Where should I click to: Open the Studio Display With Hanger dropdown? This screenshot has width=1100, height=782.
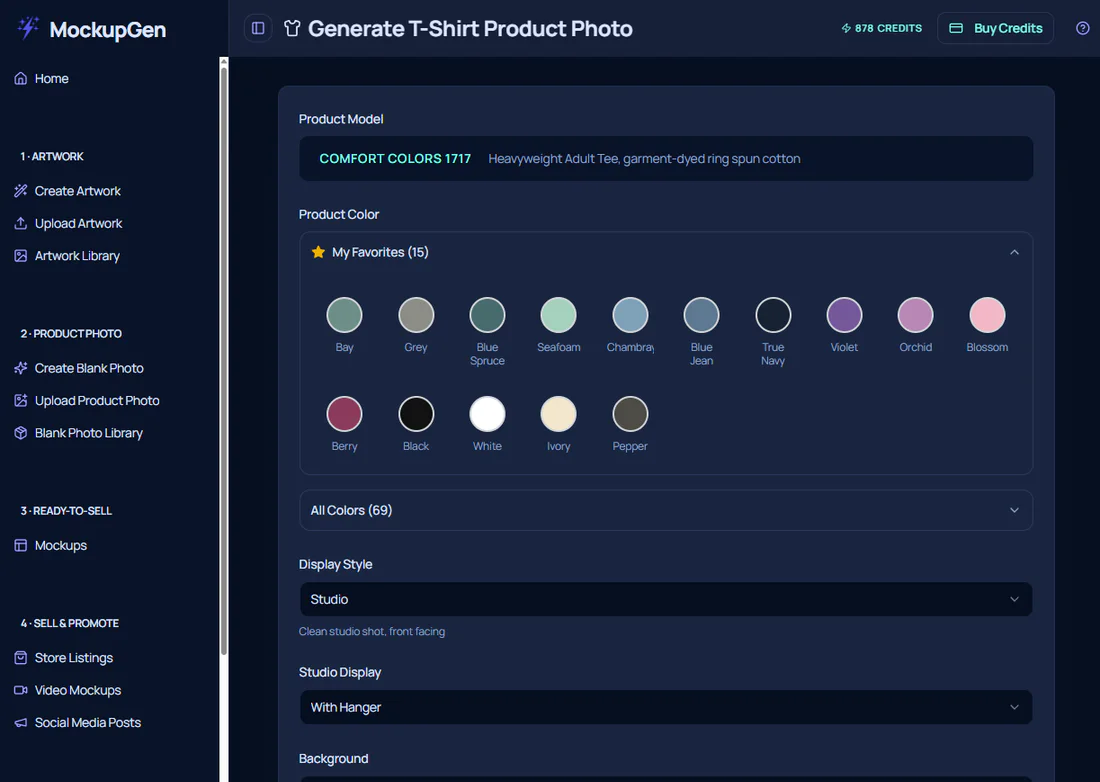pos(666,707)
